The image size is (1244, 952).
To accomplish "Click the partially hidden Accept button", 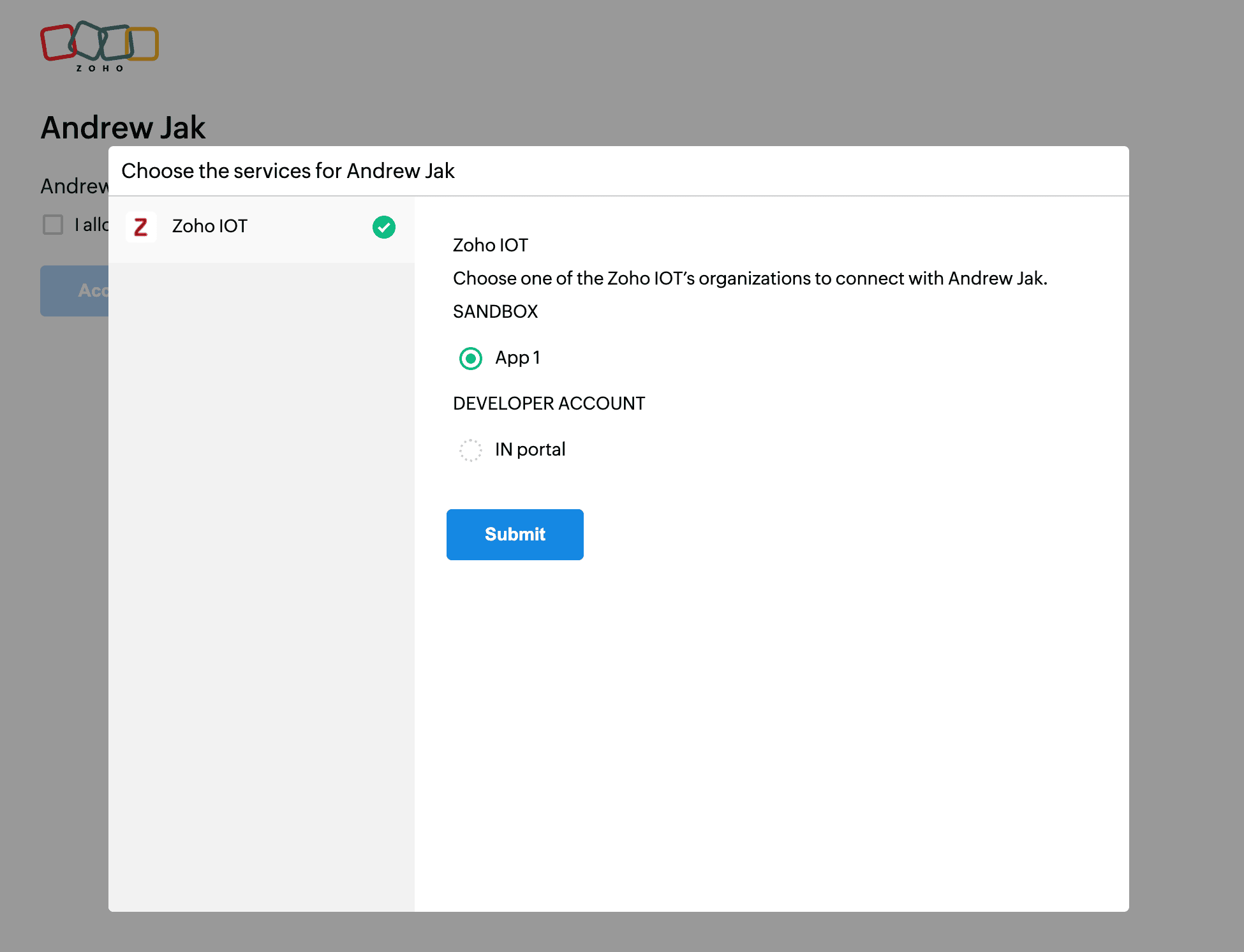I will point(75,291).
